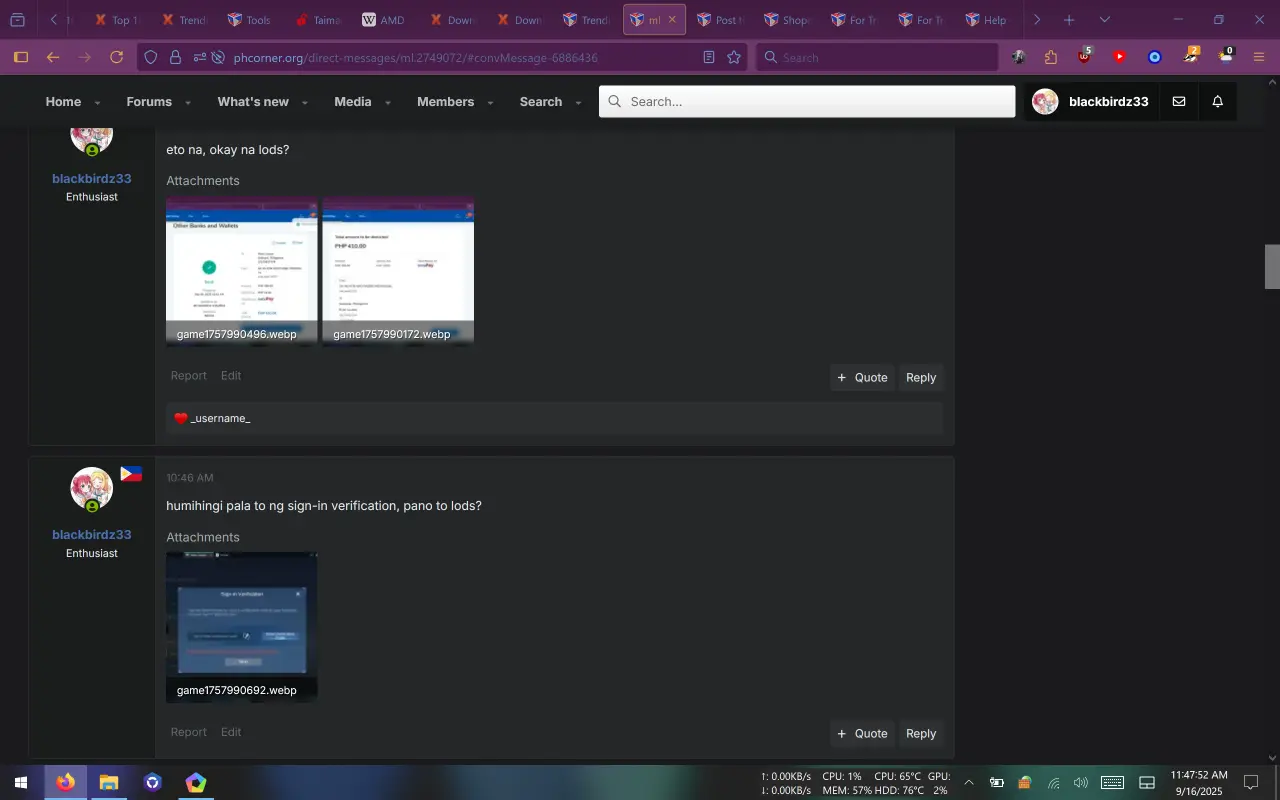Open the alerts bell icon
The height and width of the screenshot is (800, 1280).
pos(1218,101)
